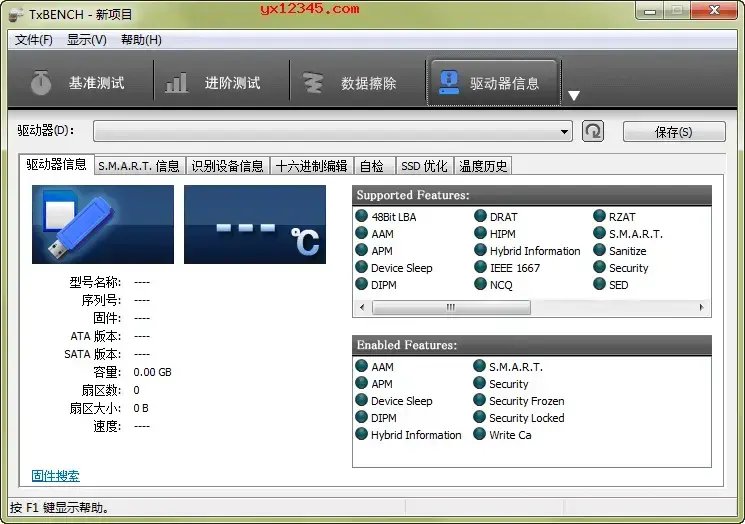Click the Security Frozen indicator dot

479,400
